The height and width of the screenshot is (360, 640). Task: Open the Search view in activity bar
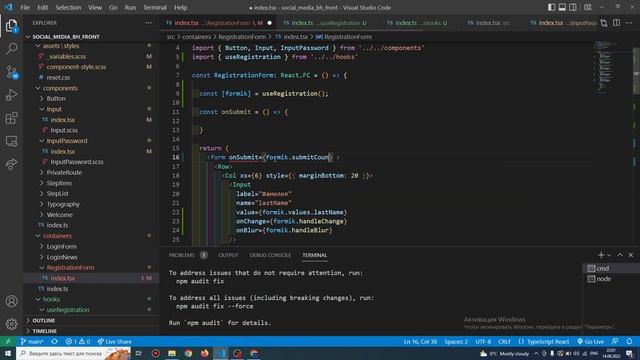point(11,49)
